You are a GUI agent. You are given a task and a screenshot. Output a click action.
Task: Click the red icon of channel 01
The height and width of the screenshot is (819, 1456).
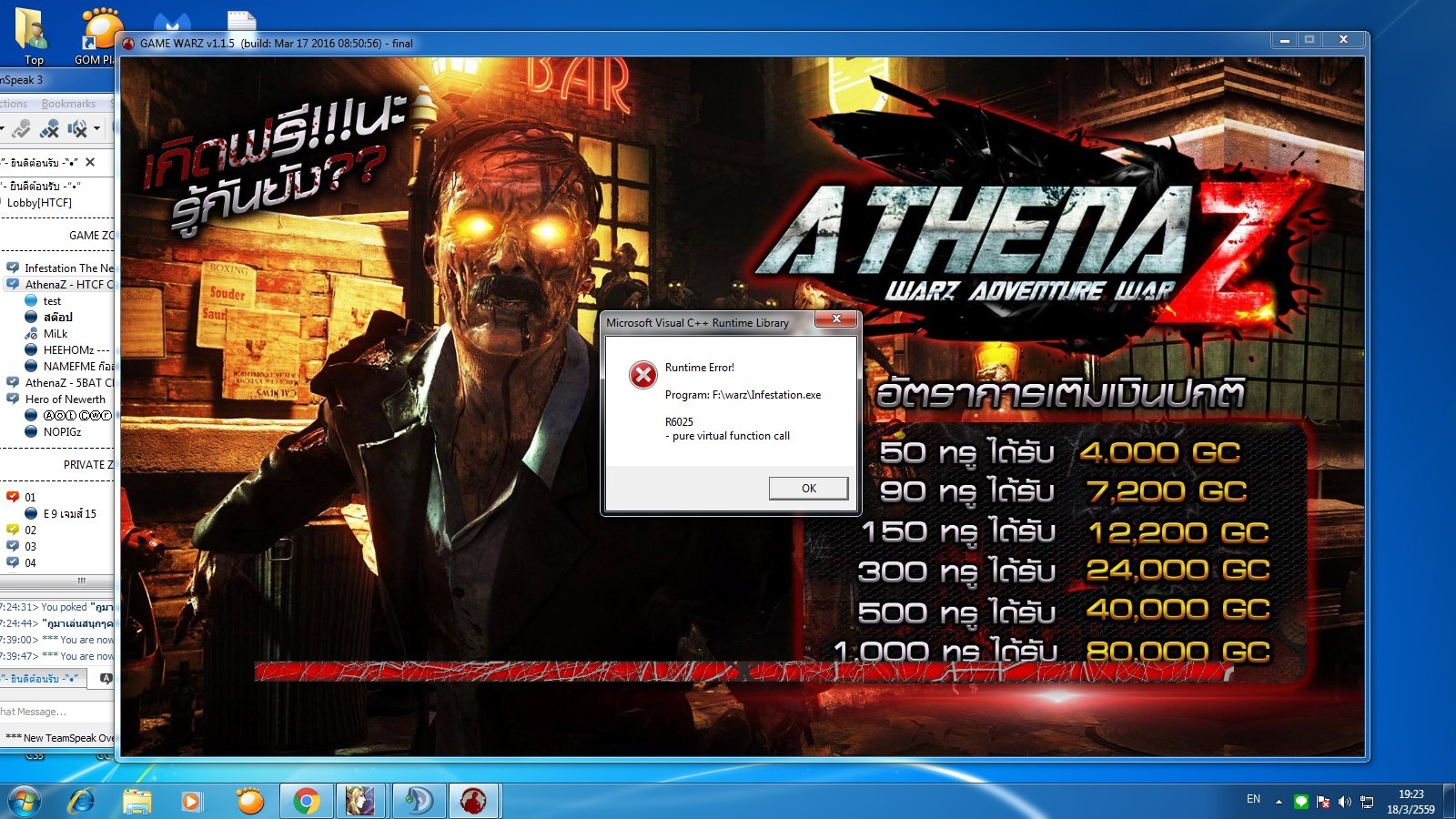pos(13,498)
